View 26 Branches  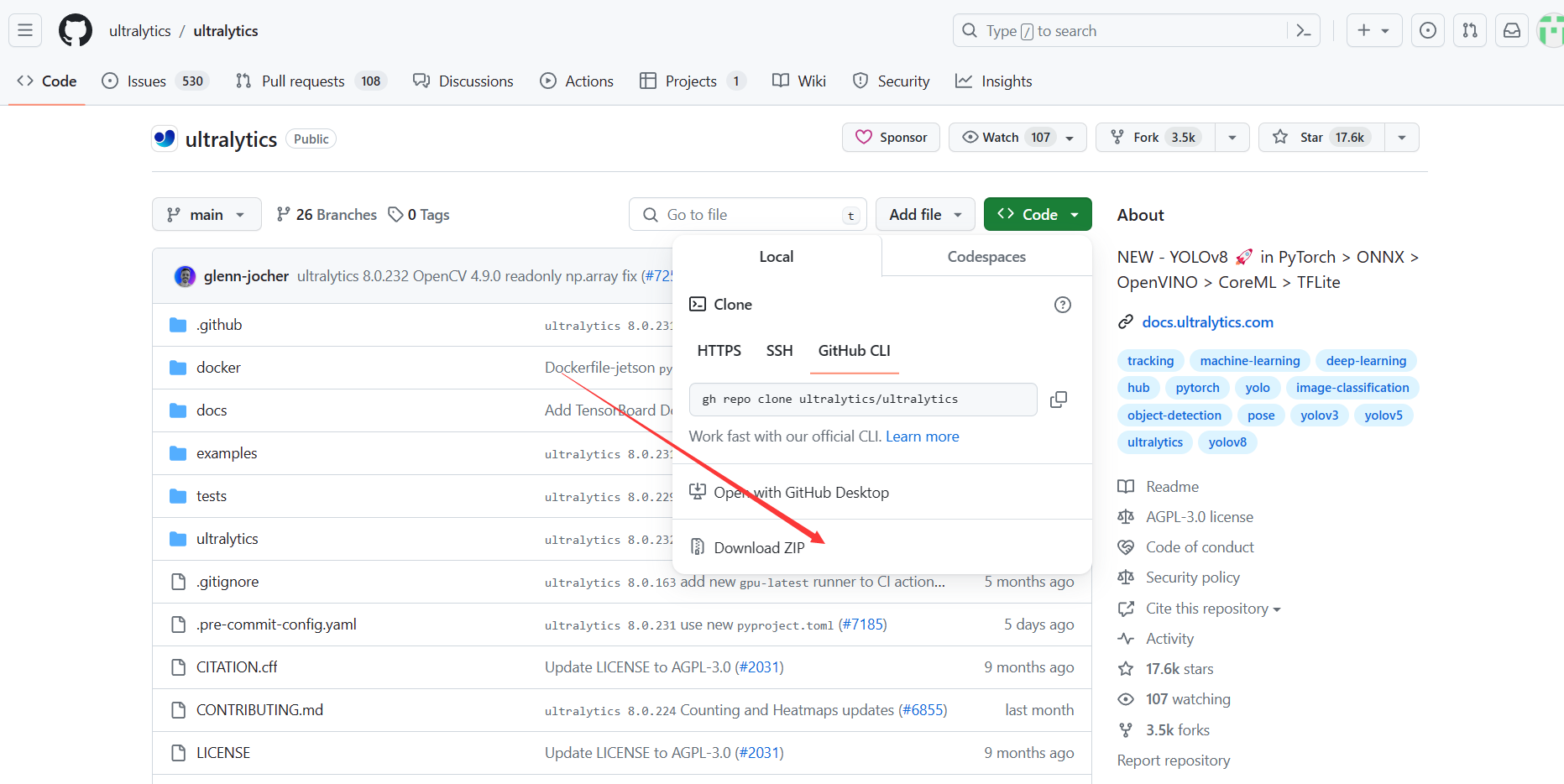327,215
